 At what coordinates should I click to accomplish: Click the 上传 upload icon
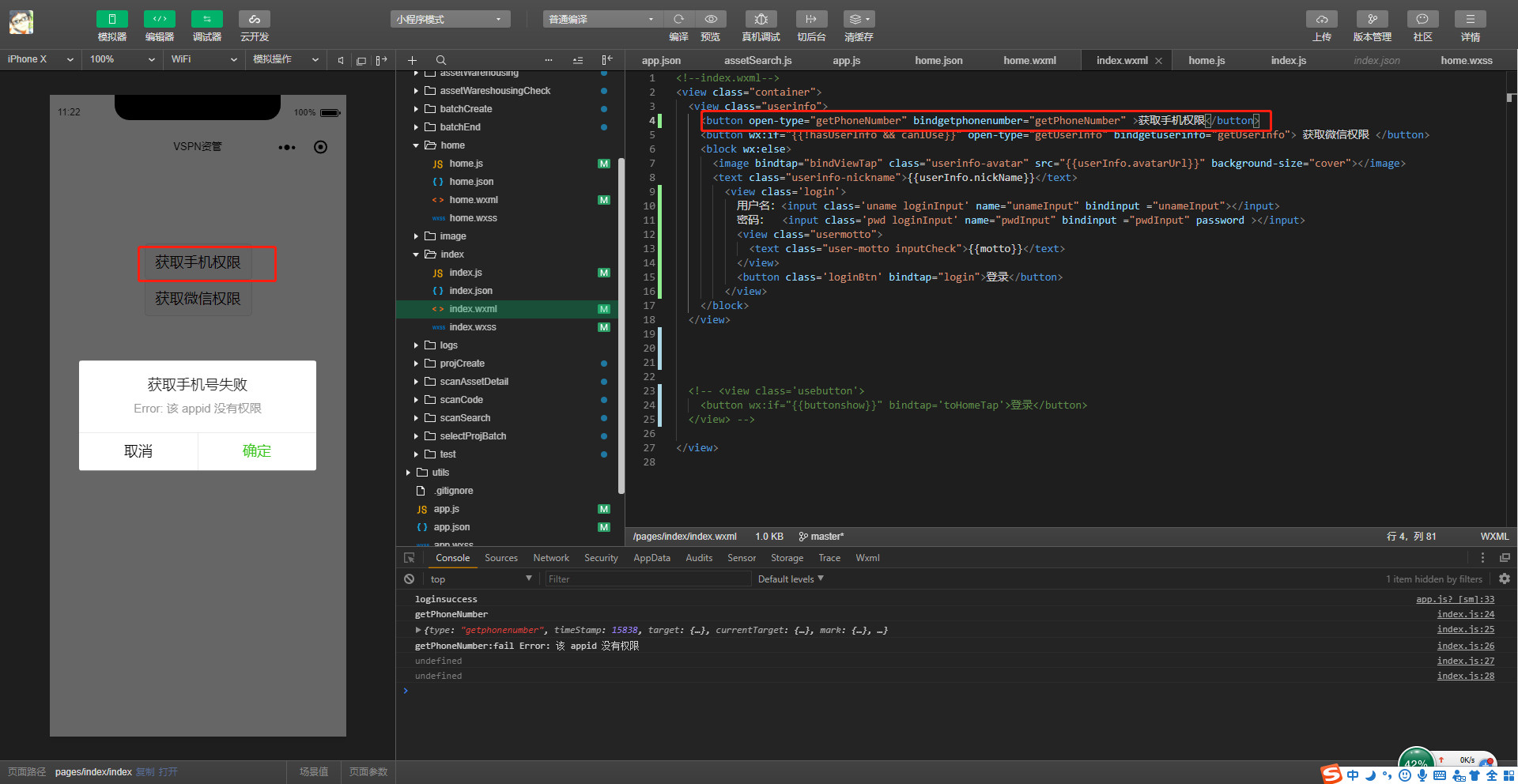coord(1321,20)
